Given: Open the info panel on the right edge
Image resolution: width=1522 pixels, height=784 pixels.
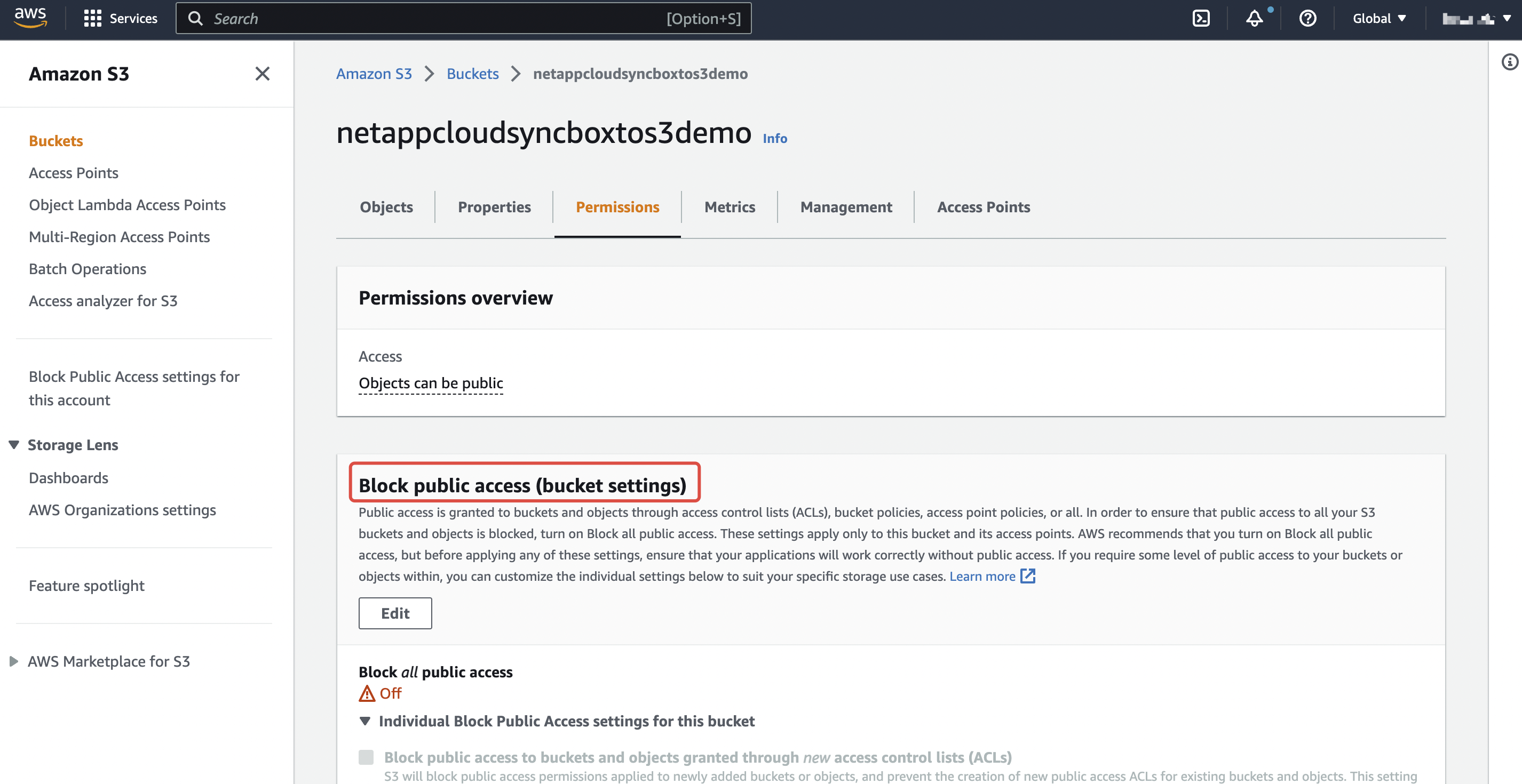Looking at the screenshot, I should pyautogui.click(x=1511, y=61).
